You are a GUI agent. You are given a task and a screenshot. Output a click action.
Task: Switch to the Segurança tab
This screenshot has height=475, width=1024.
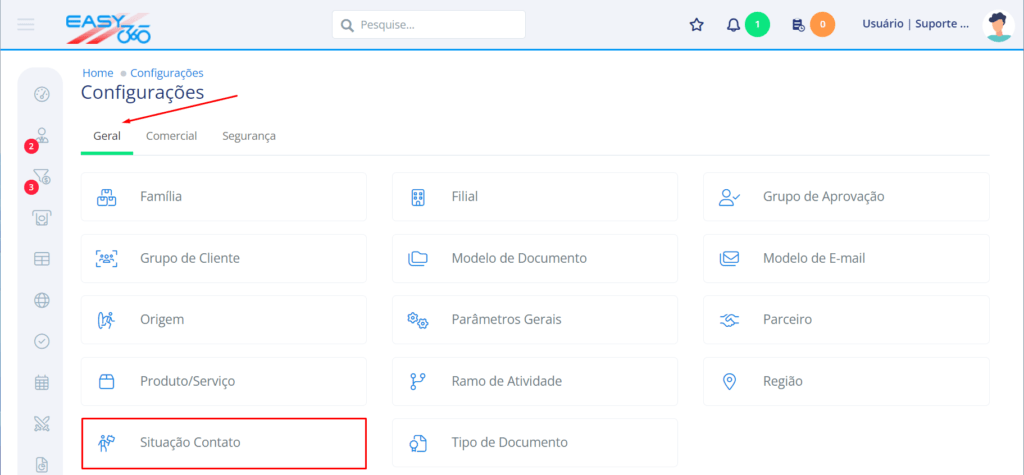pos(249,136)
